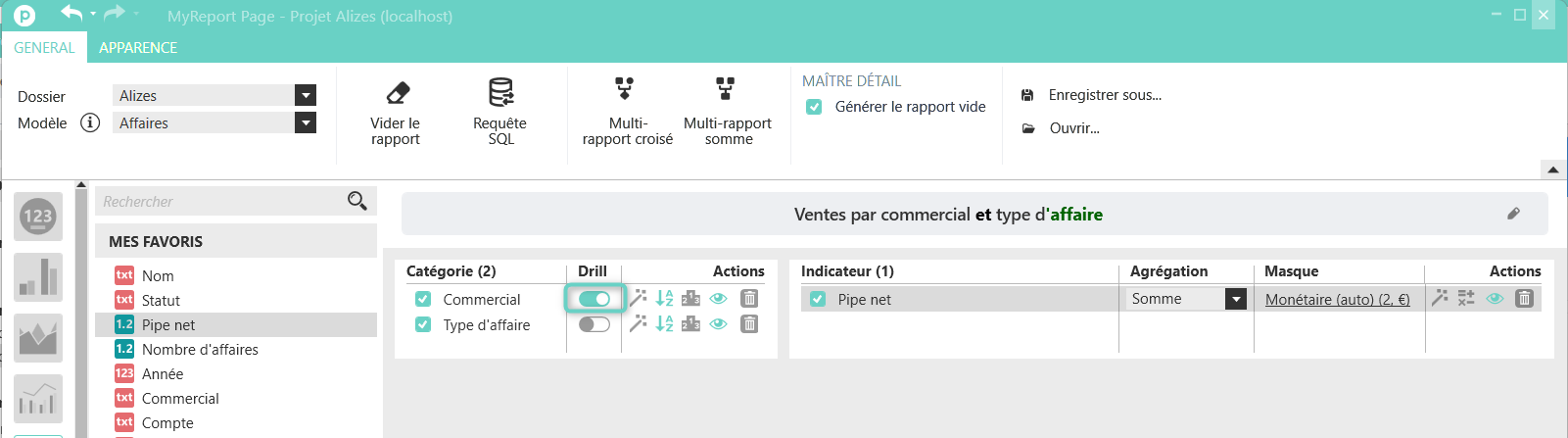Viewport: 1568px width, 438px height.
Task: Open the Modèle Affaires dropdown
Action: [306, 122]
